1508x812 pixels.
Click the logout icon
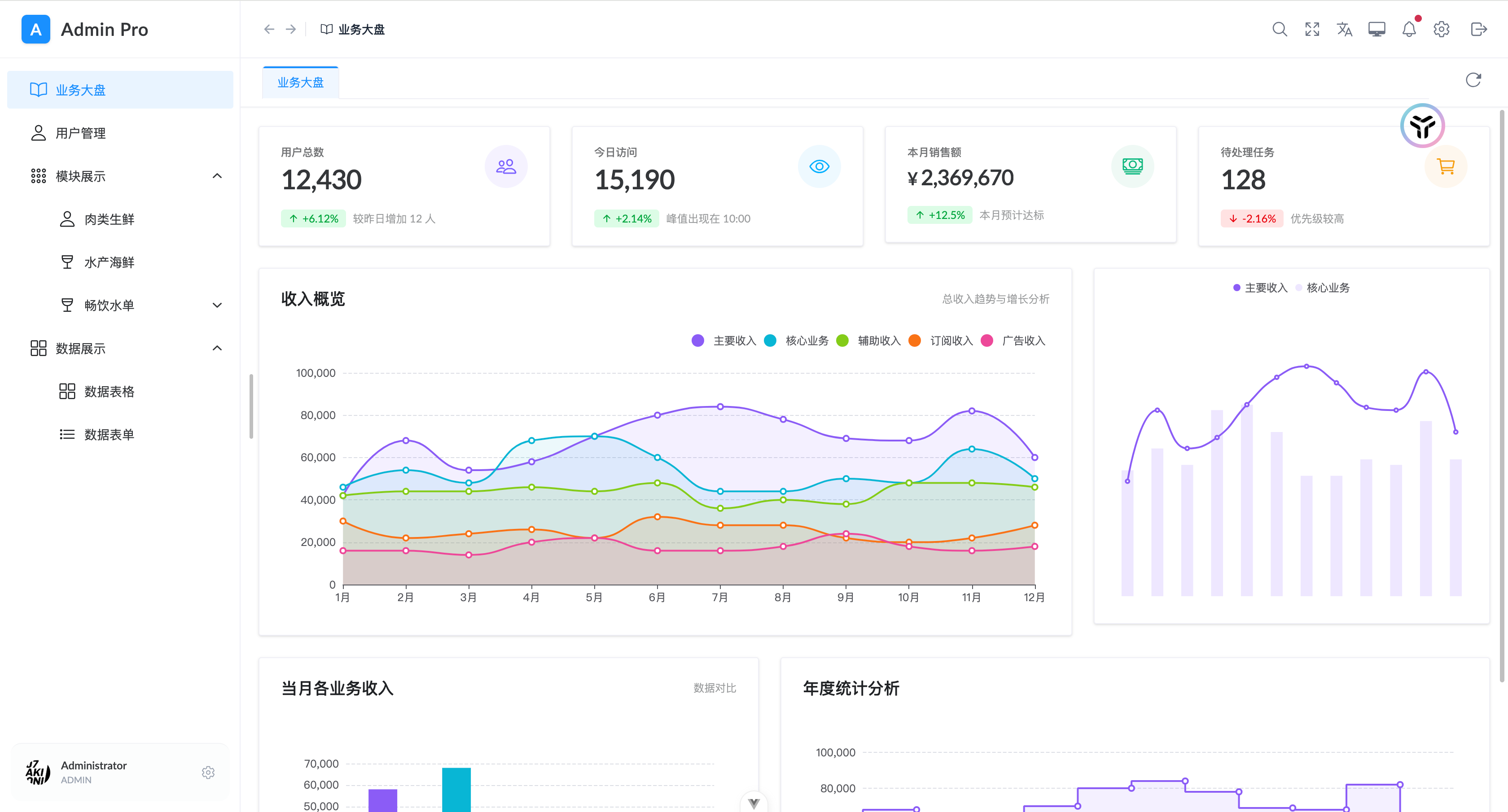(1479, 29)
